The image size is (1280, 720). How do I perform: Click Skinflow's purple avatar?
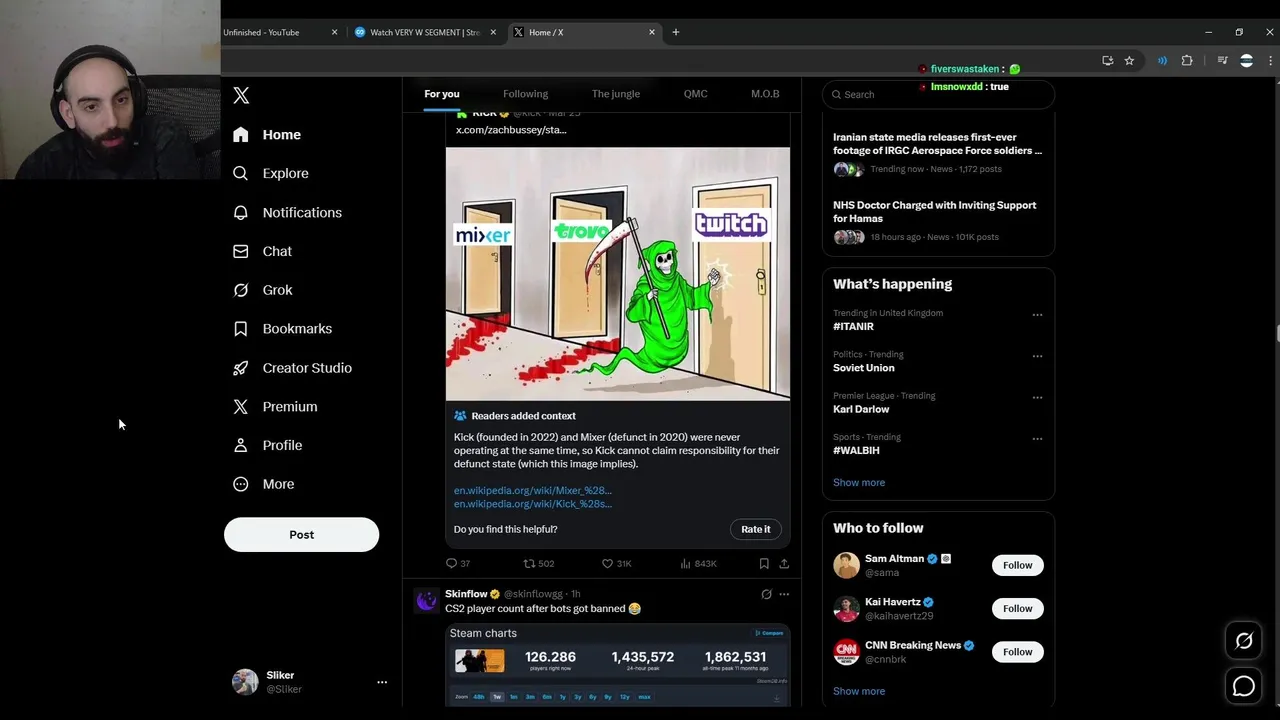[427, 601]
